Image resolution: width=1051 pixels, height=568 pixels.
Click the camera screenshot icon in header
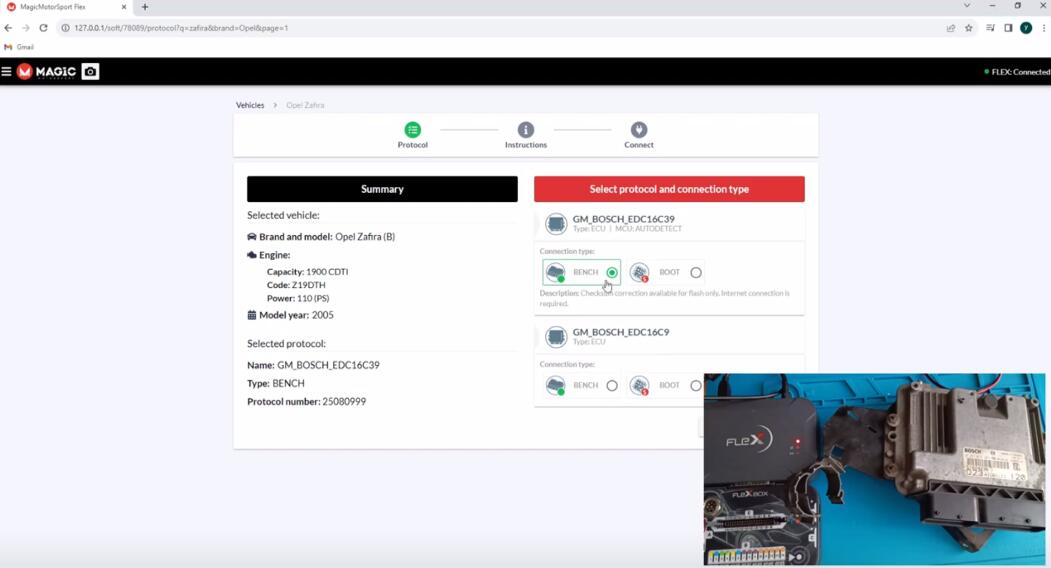point(90,71)
